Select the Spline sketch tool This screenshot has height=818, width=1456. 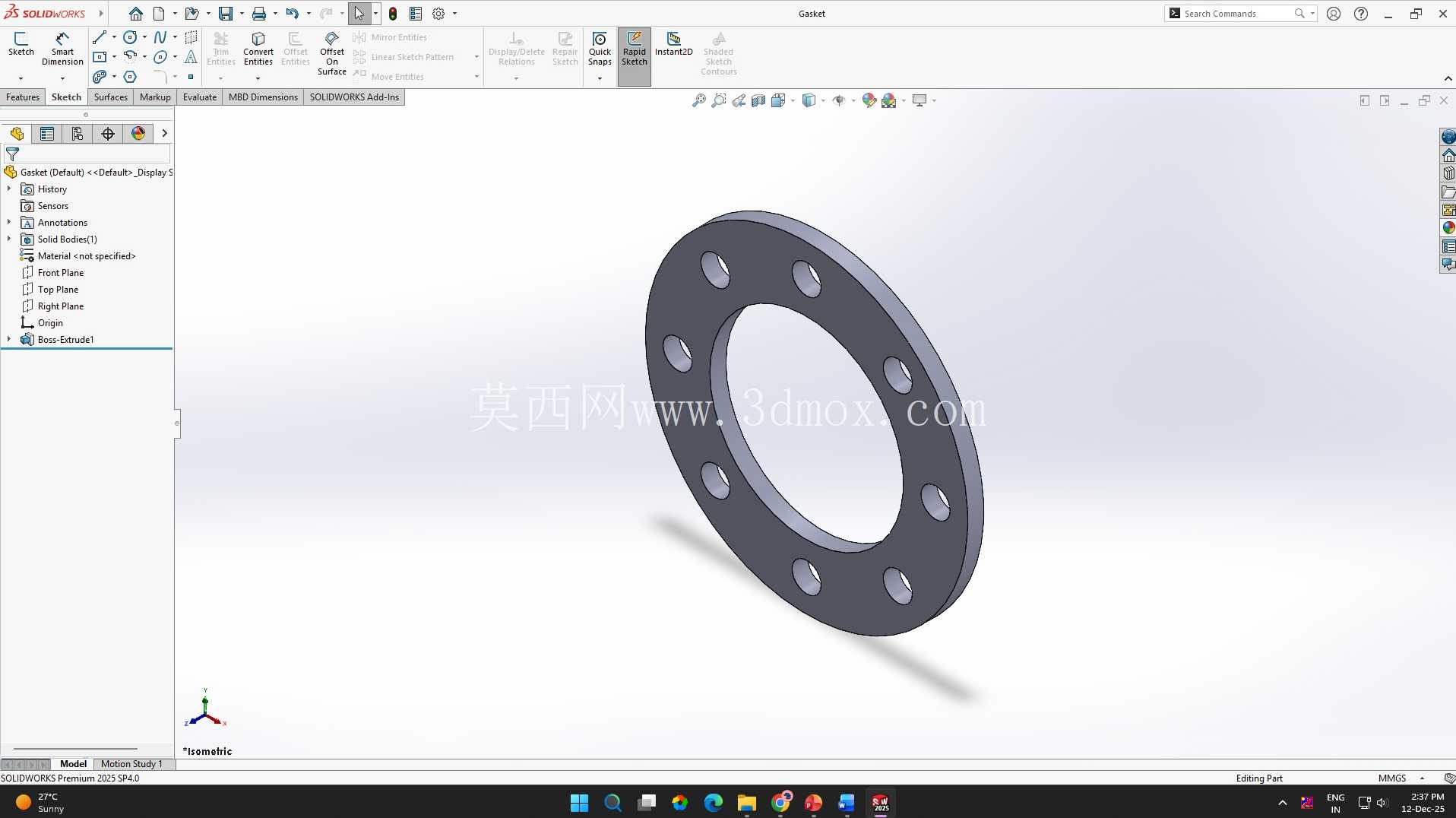160,37
